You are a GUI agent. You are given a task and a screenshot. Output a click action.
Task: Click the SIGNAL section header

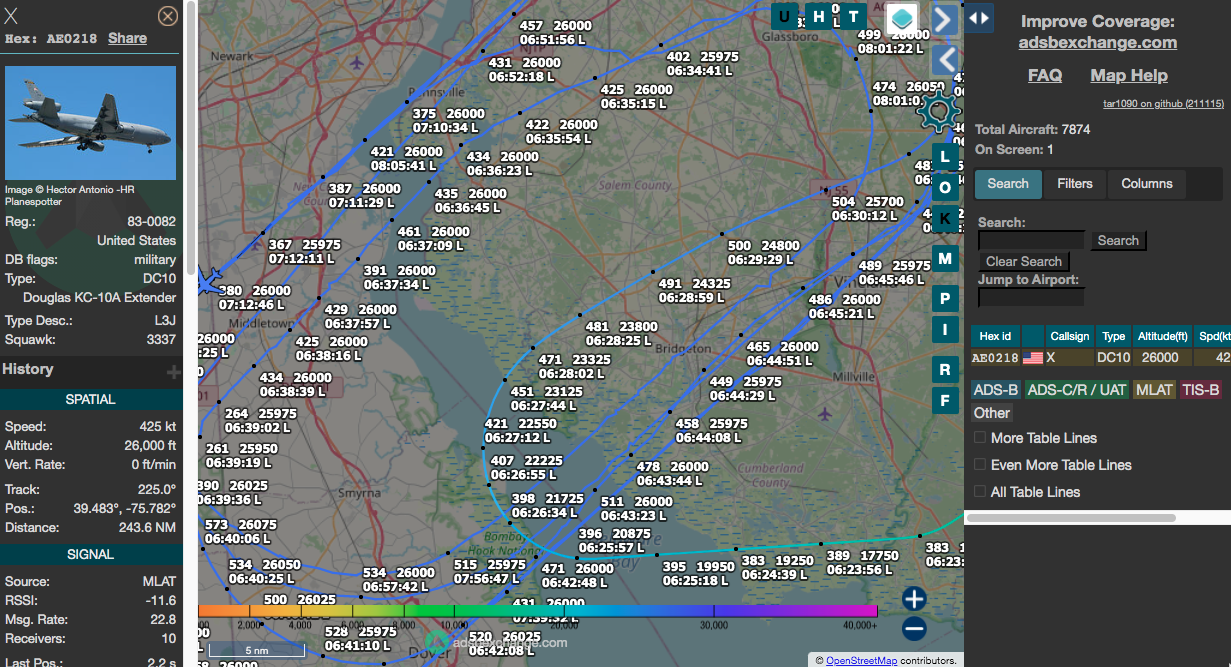pyautogui.click(x=90, y=554)
